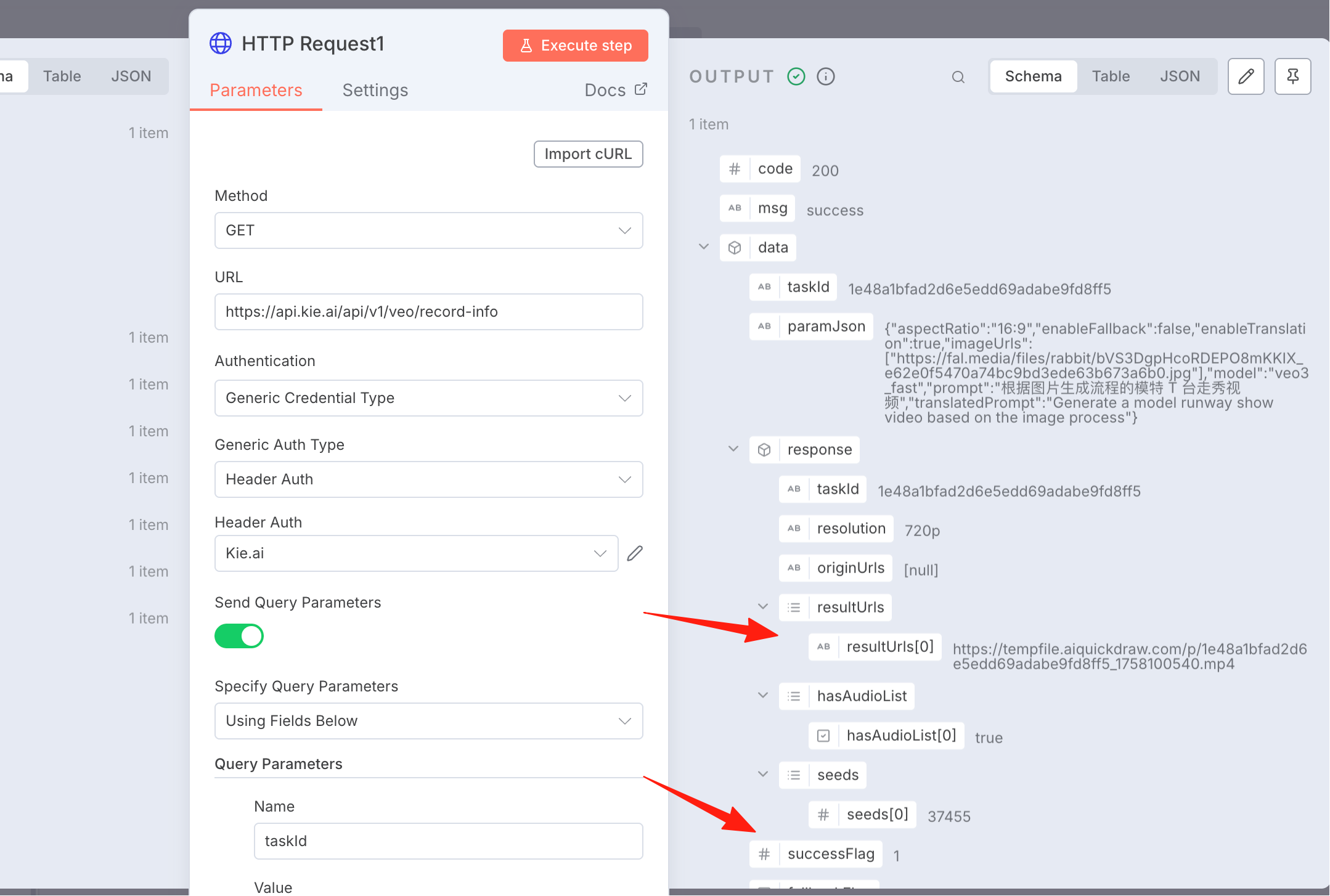Click the successFlag field label
Image resolution: width=1330 pixels, height=896 pixels.
tap(831, 854)
